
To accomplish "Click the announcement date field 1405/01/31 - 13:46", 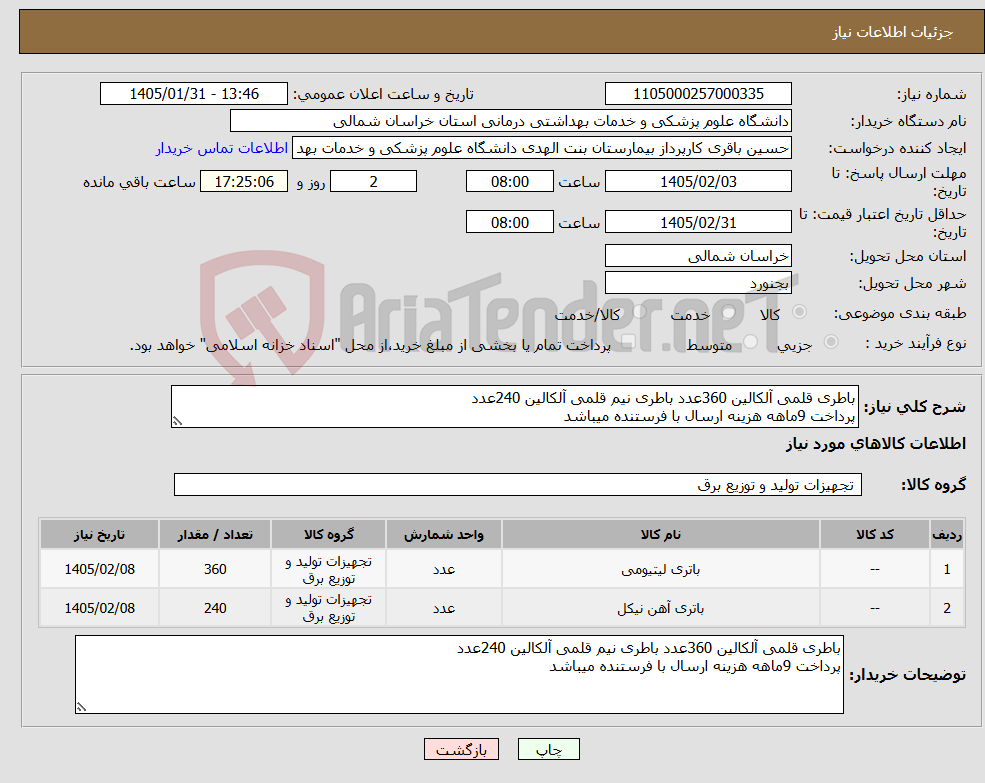I will [193, 94].
